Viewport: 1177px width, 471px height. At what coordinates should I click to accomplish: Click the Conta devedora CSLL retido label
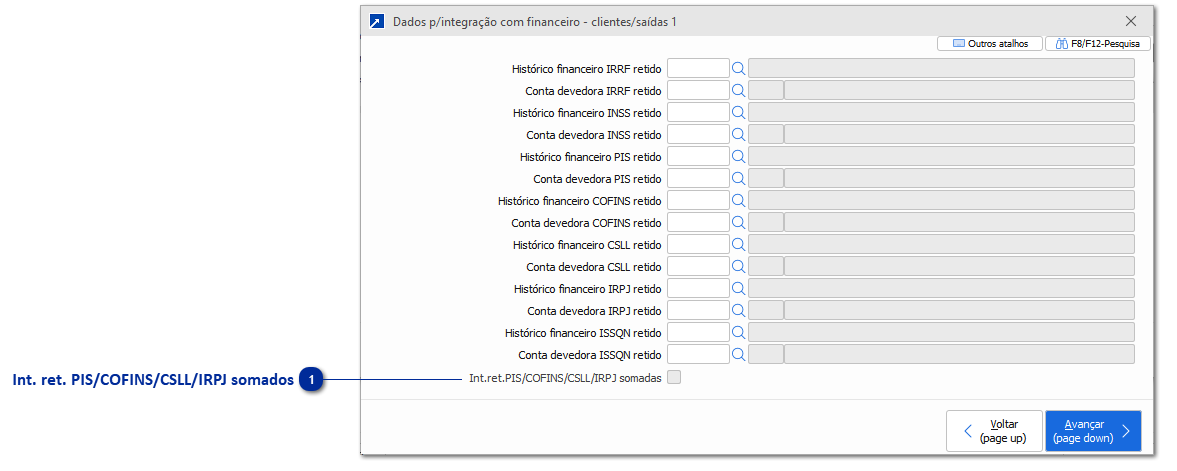click(x=594, y=267)
